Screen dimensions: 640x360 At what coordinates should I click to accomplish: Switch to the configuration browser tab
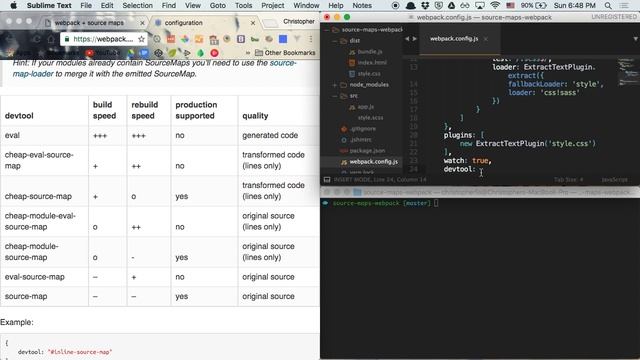coord(183,23)
